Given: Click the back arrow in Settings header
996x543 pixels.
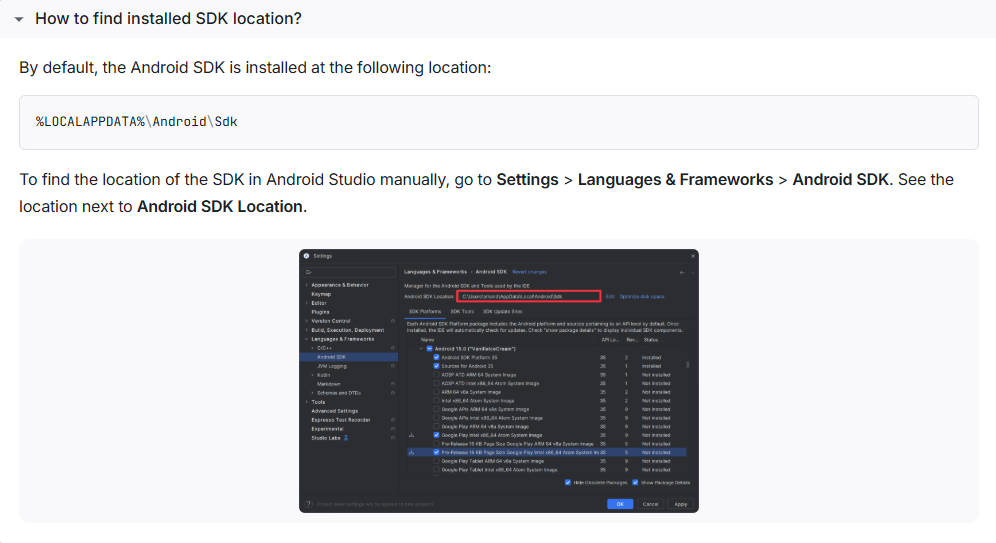Looking at the screenshot, I should 682,272.
